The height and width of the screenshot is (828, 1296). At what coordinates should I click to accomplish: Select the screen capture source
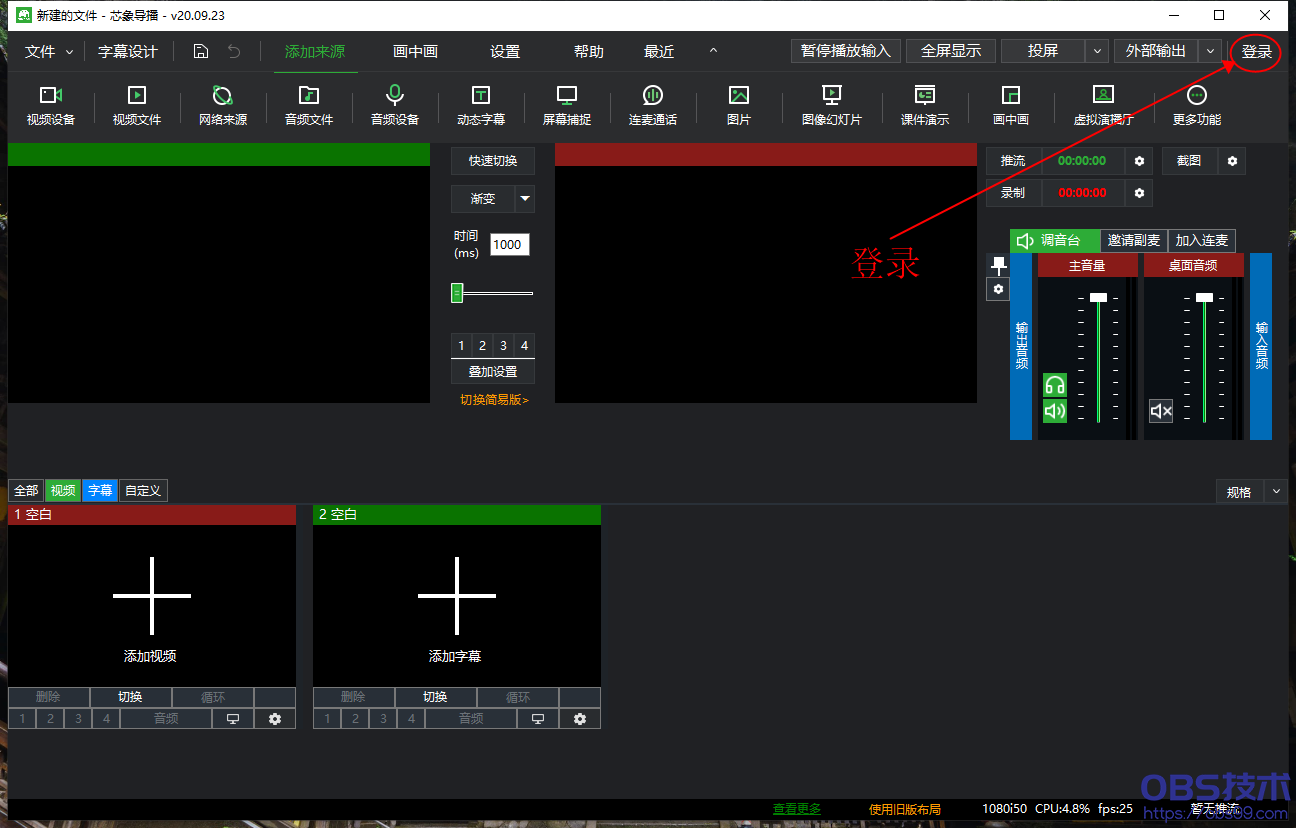pyautogui.click(x=567, y=105)
